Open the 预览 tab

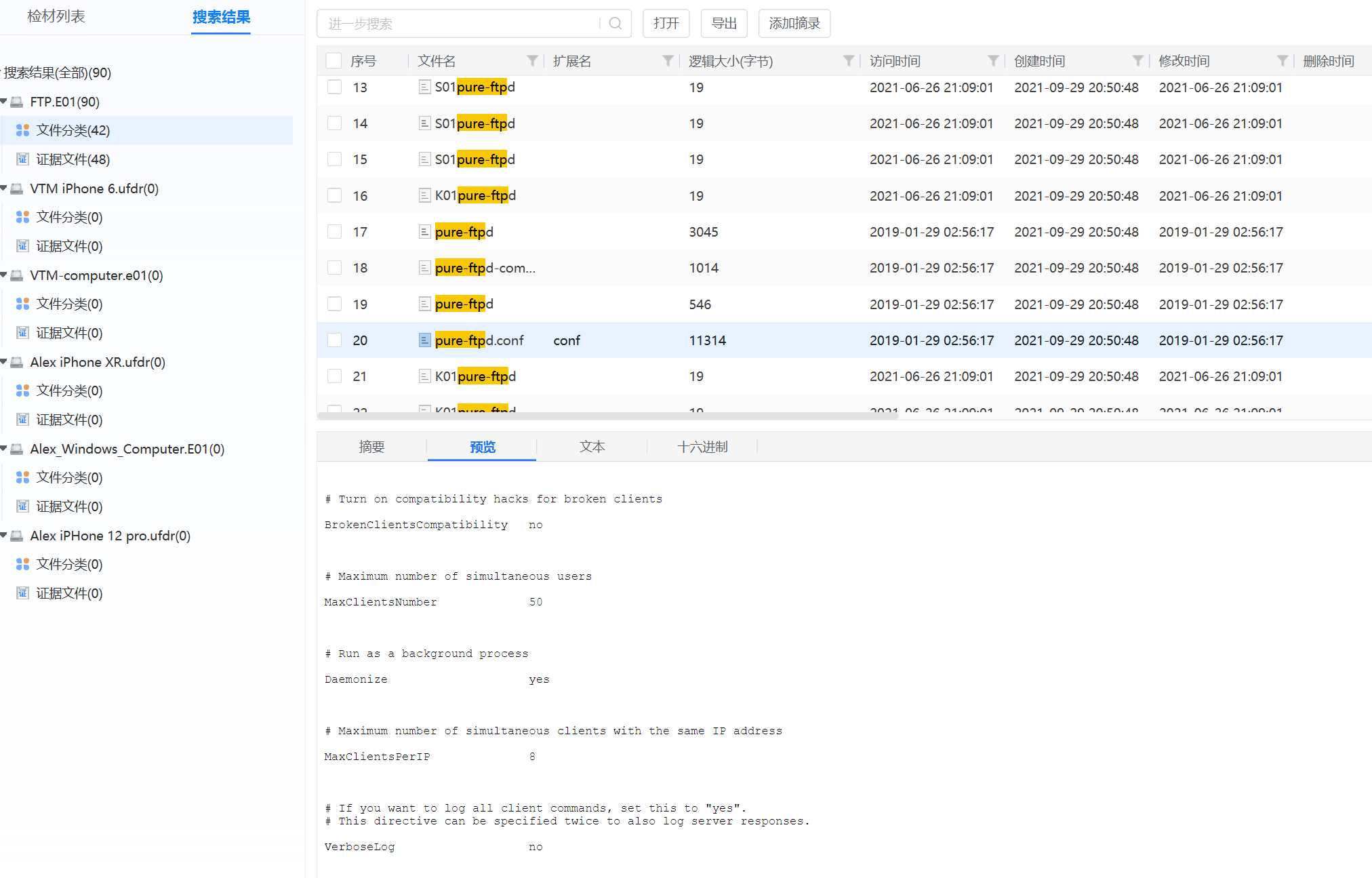(x=482, y=447)
